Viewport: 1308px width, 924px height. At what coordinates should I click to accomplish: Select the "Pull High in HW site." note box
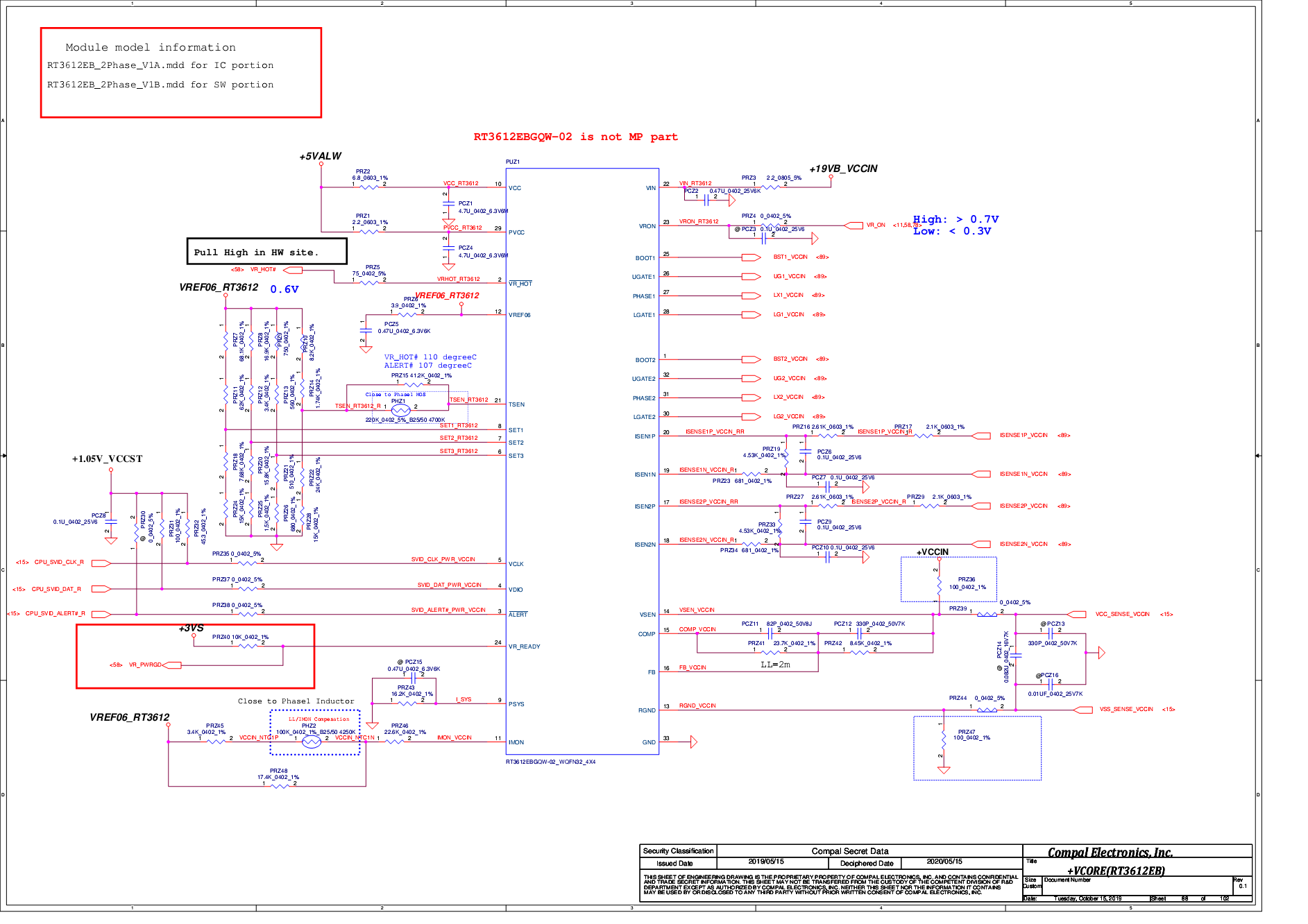coord(266,251)
